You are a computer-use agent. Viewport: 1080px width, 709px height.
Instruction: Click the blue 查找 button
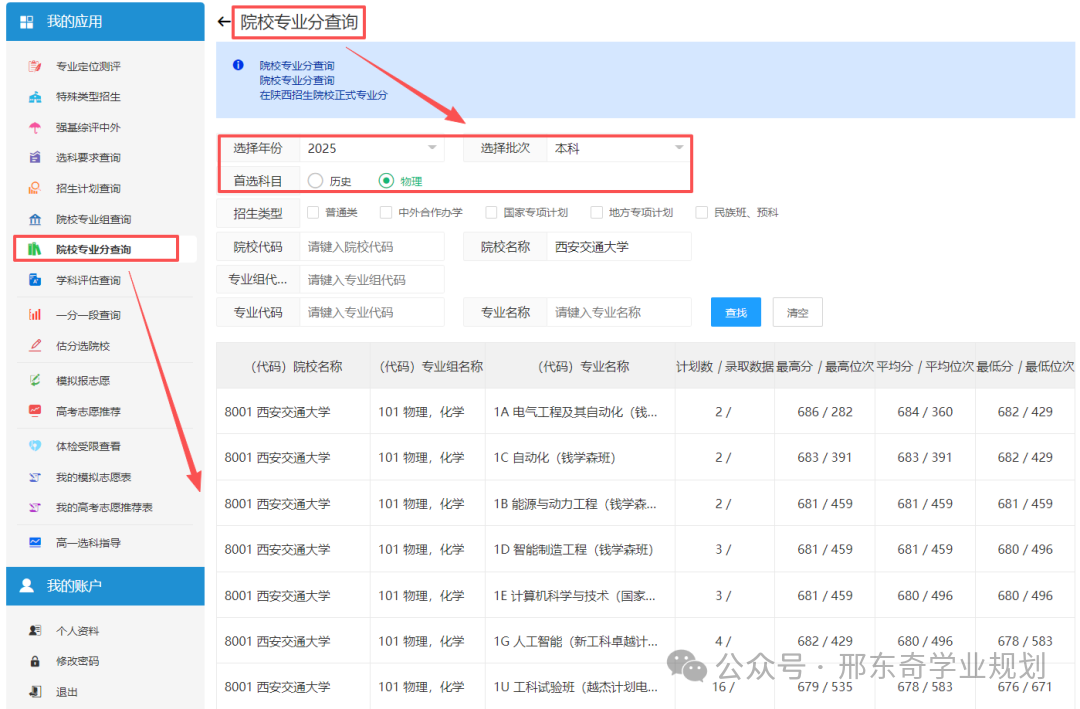click(x=736, y=313)
